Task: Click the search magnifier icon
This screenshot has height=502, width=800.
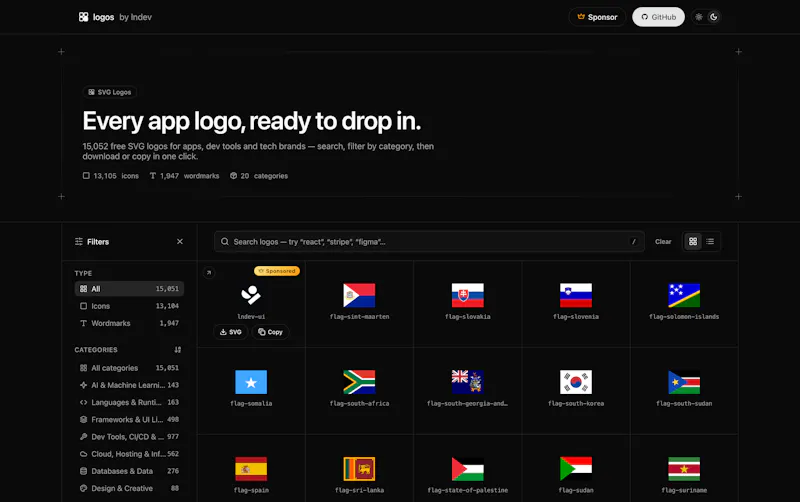Action: 224,241
